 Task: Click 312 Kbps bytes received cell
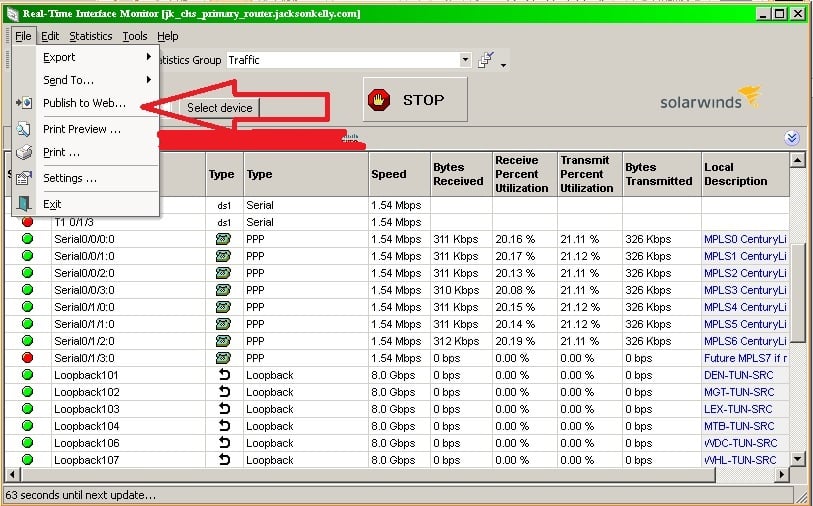point(461,341)
